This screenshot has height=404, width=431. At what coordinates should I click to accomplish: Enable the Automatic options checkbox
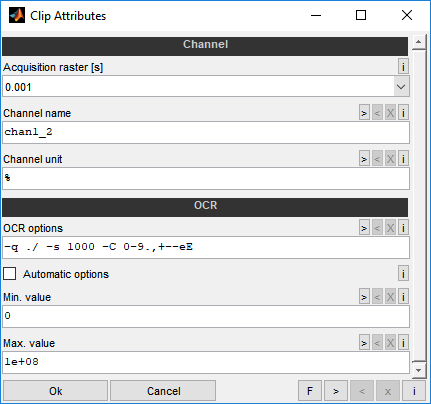(x=10, y=274)
